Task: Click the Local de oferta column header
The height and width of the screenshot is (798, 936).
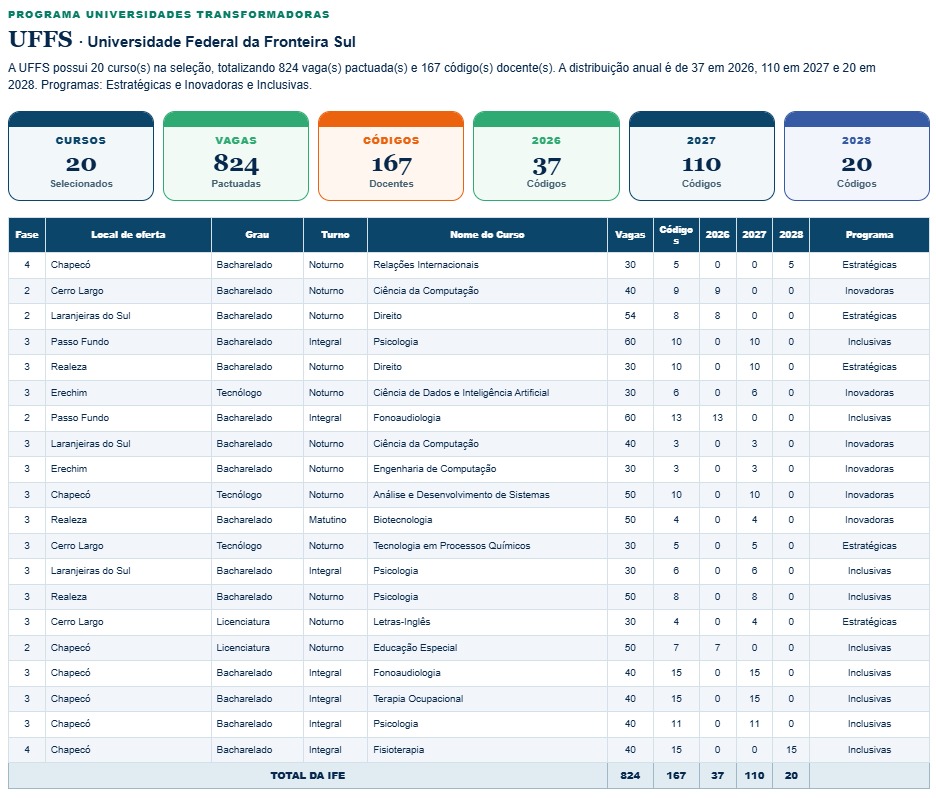Action: tap(128, 235)
